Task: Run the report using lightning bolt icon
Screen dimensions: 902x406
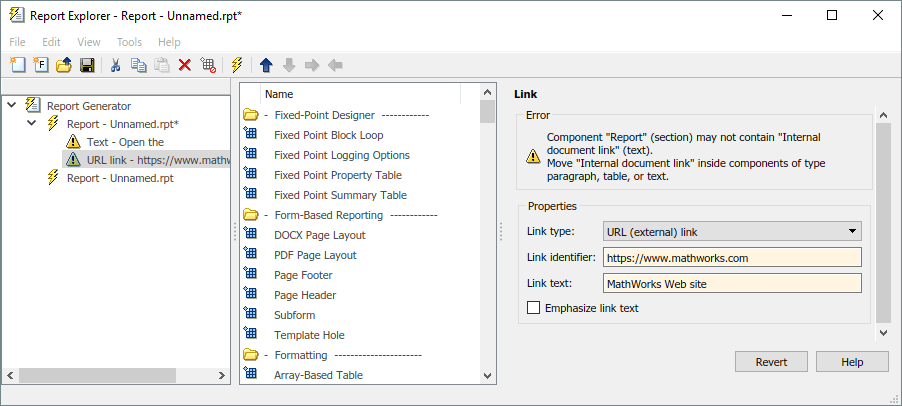Action: point(237,65)
